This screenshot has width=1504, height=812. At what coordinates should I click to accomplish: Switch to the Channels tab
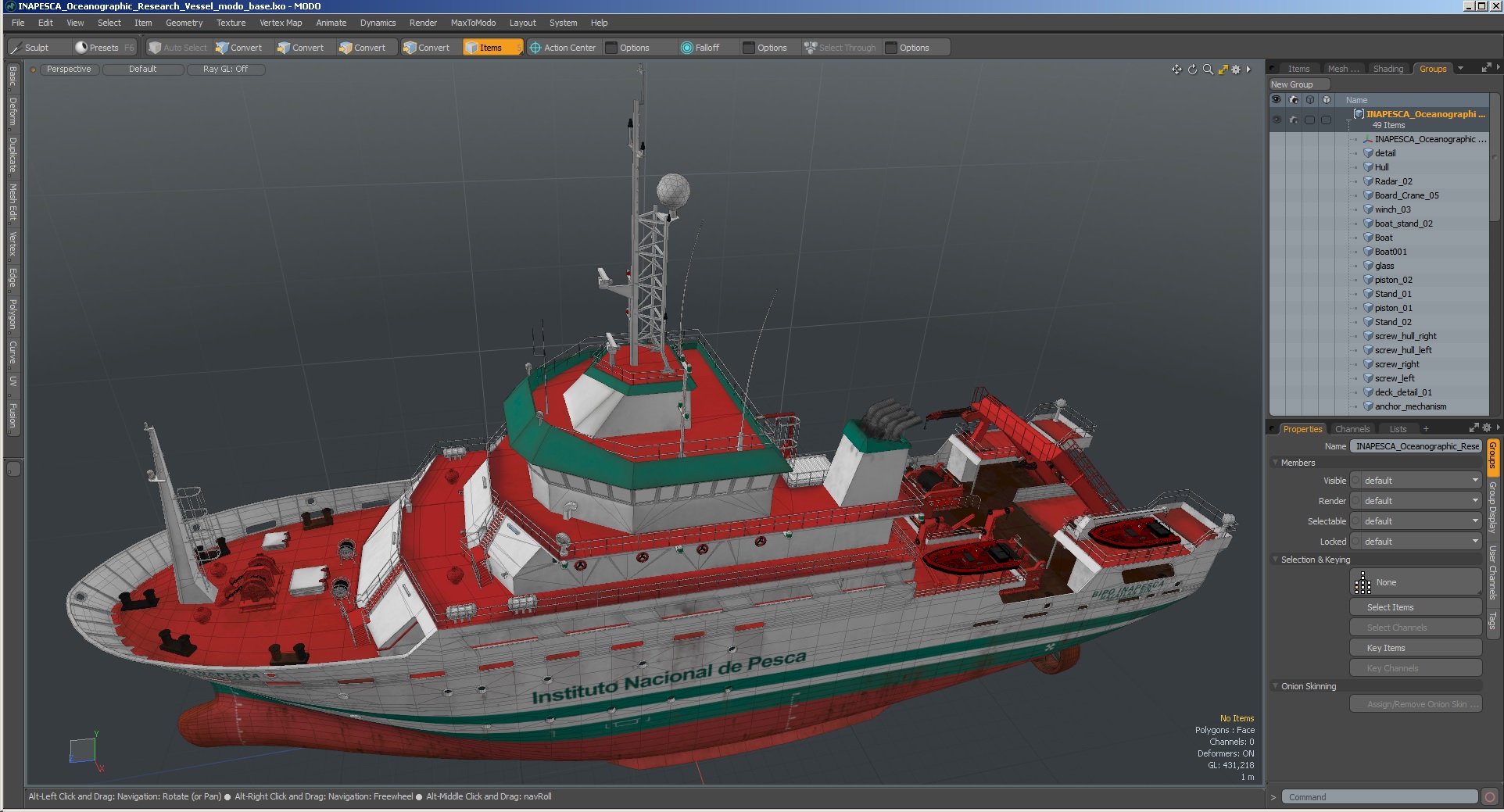point(1352,429)
